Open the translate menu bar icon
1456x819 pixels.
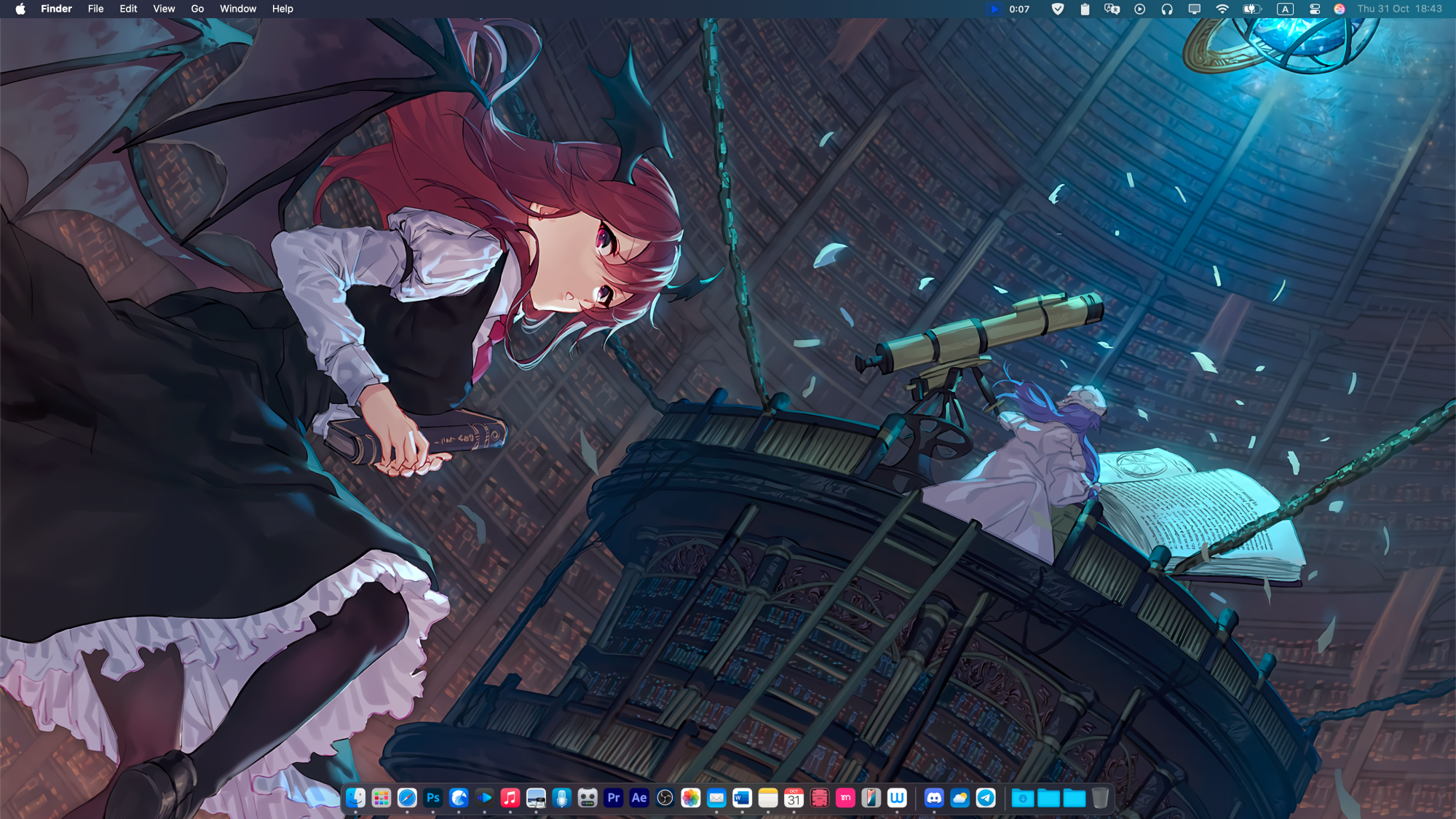(x=1112, y=9)
